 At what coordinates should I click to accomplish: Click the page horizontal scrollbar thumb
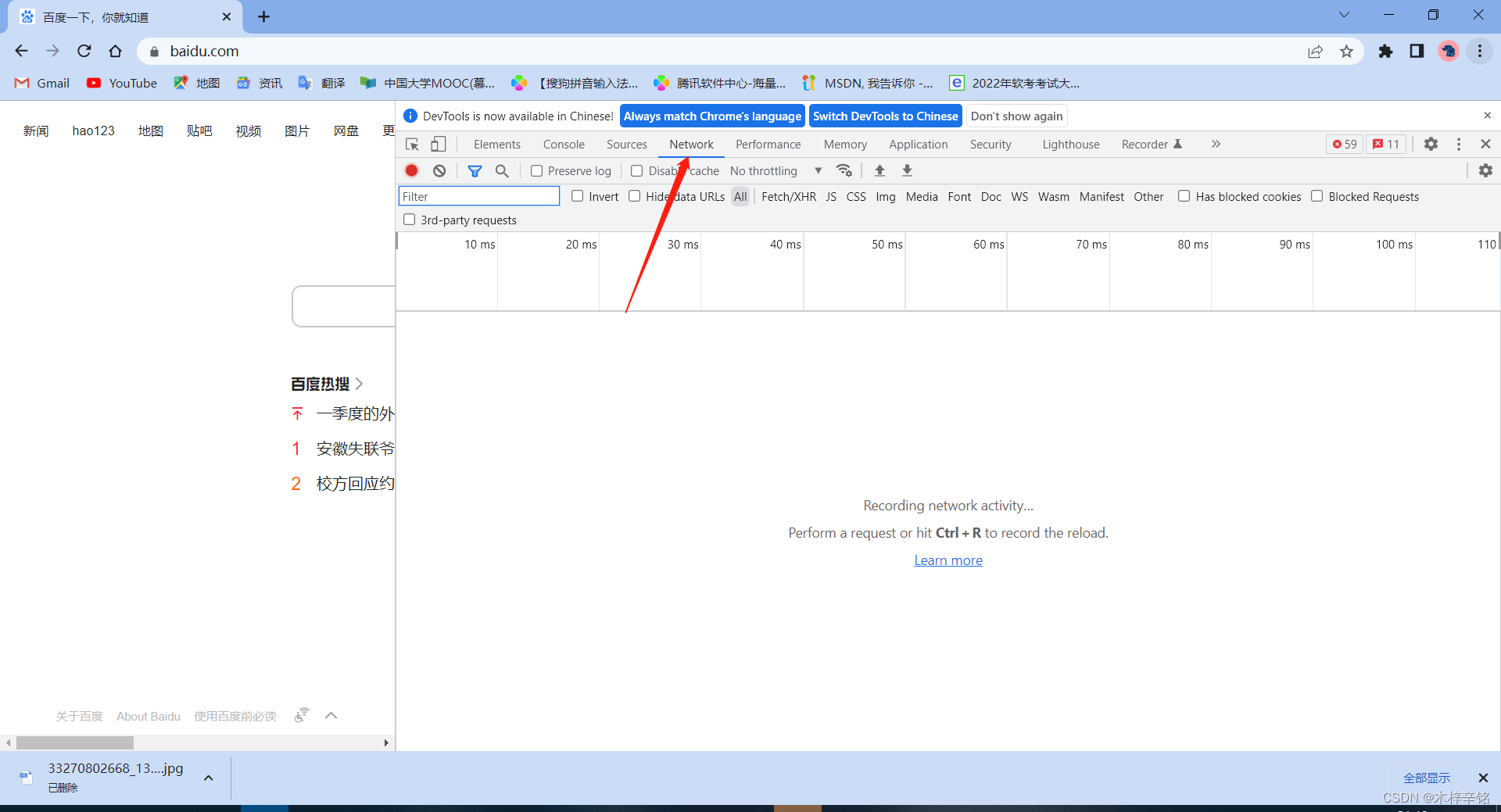click(75, 742)
